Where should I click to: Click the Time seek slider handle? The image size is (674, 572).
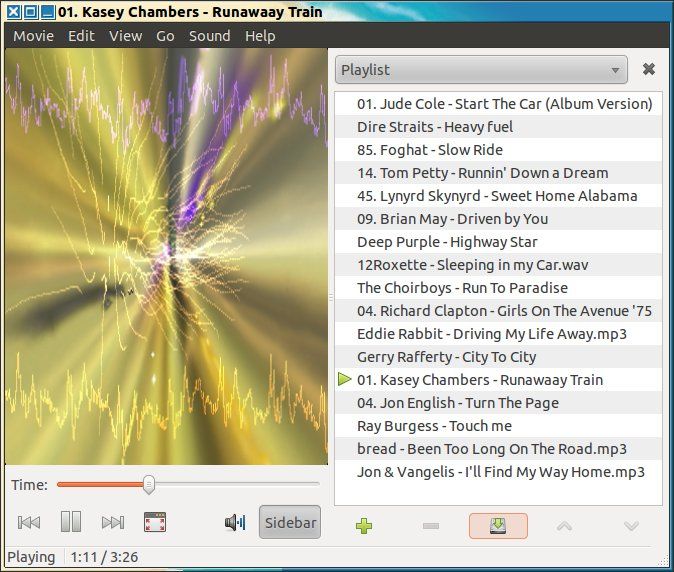click(149, 485)
